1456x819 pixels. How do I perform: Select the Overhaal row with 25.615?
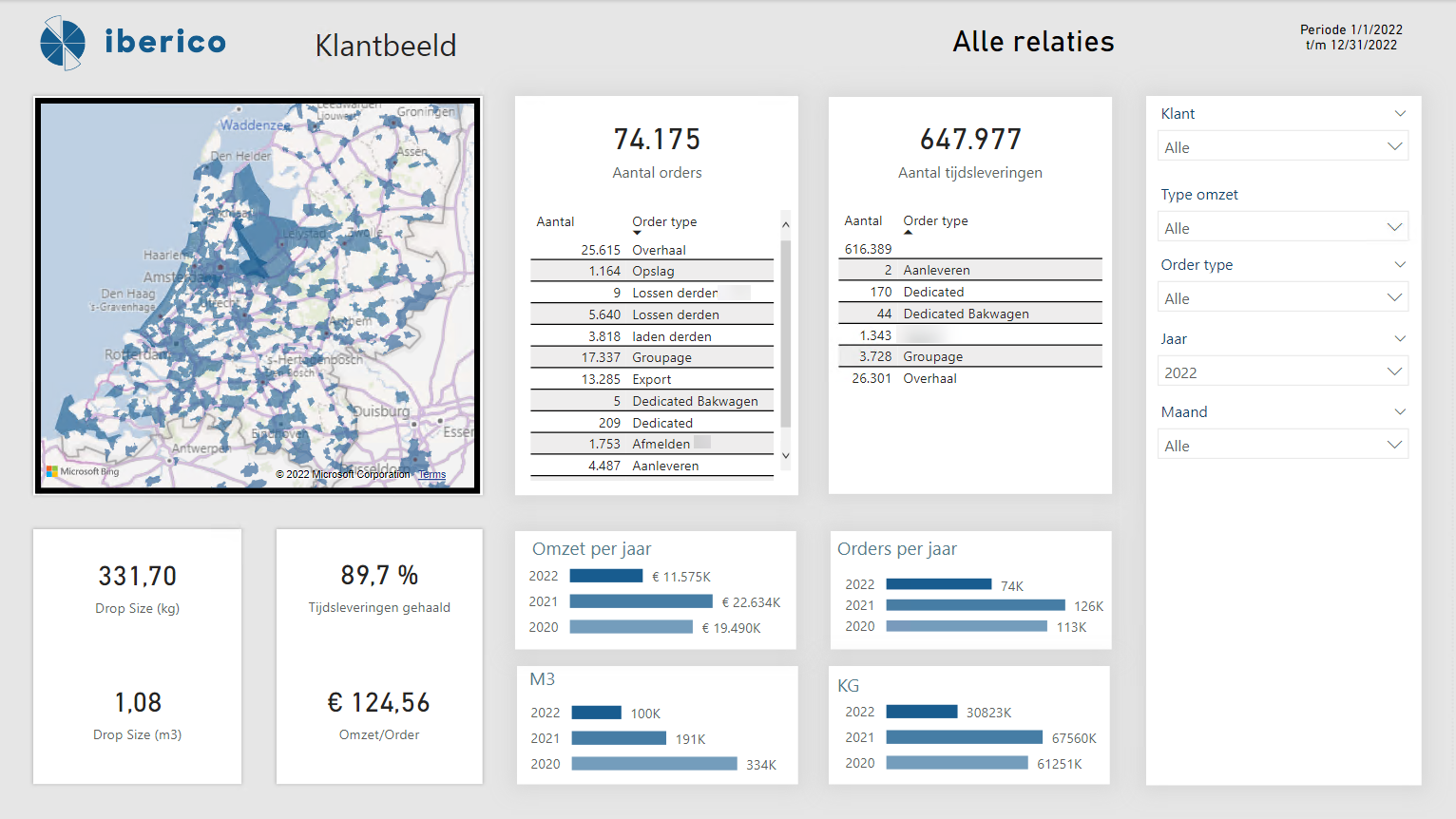(652, 250)
